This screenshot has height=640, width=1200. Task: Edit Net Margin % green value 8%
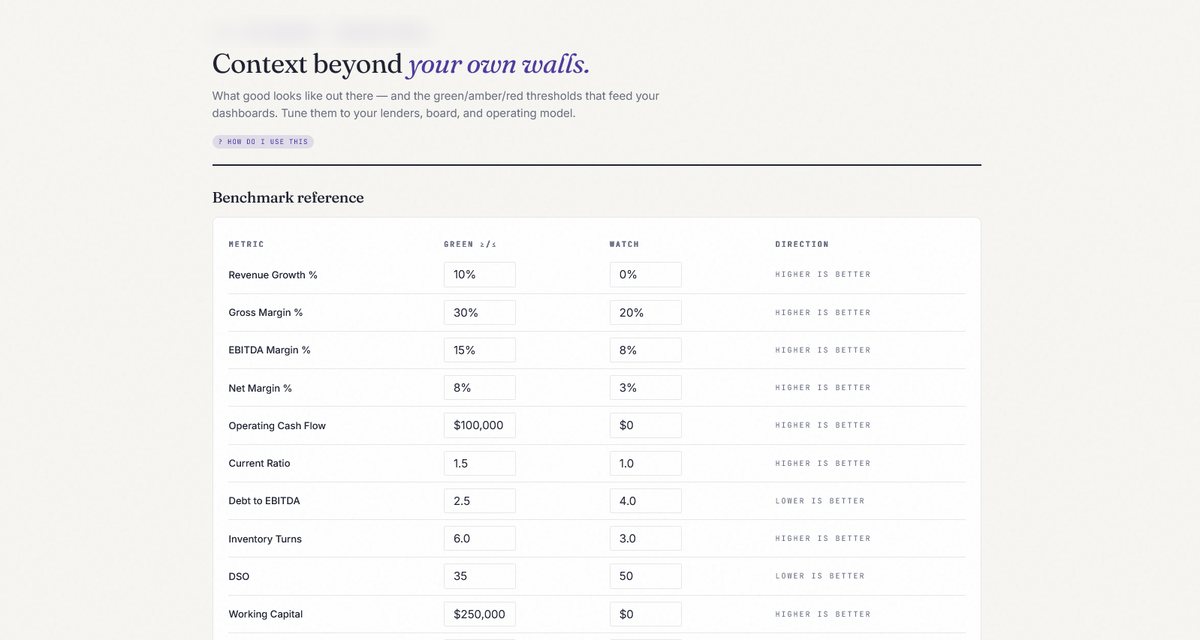480,388
